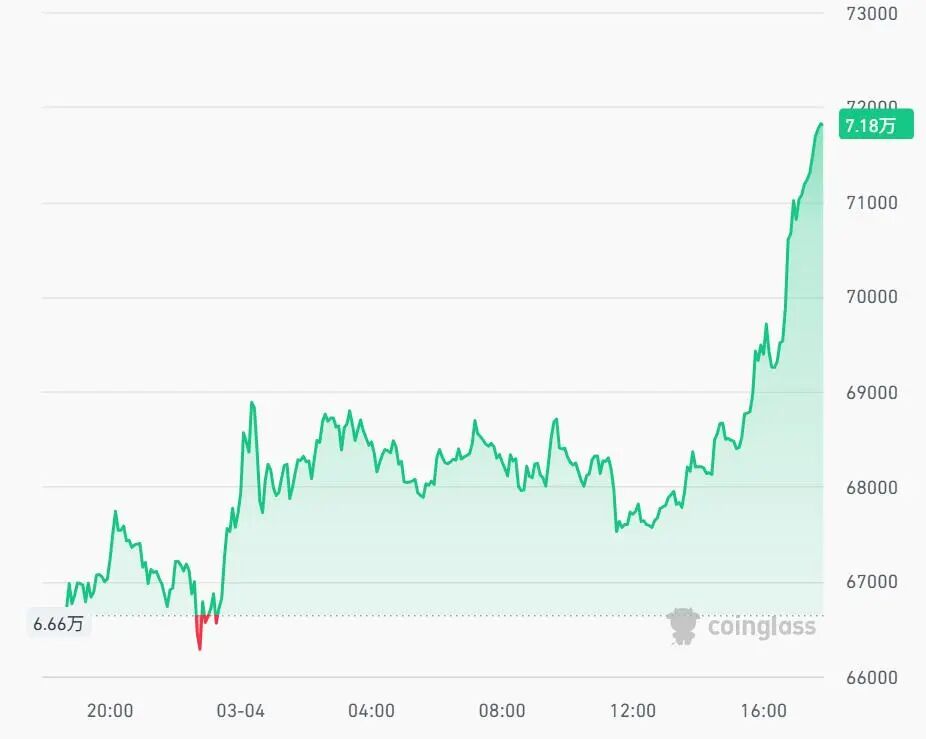The width and height of the screenshot is (926, 739).
Task: Click the 08:00 time axis label
Action: (502, 712)
